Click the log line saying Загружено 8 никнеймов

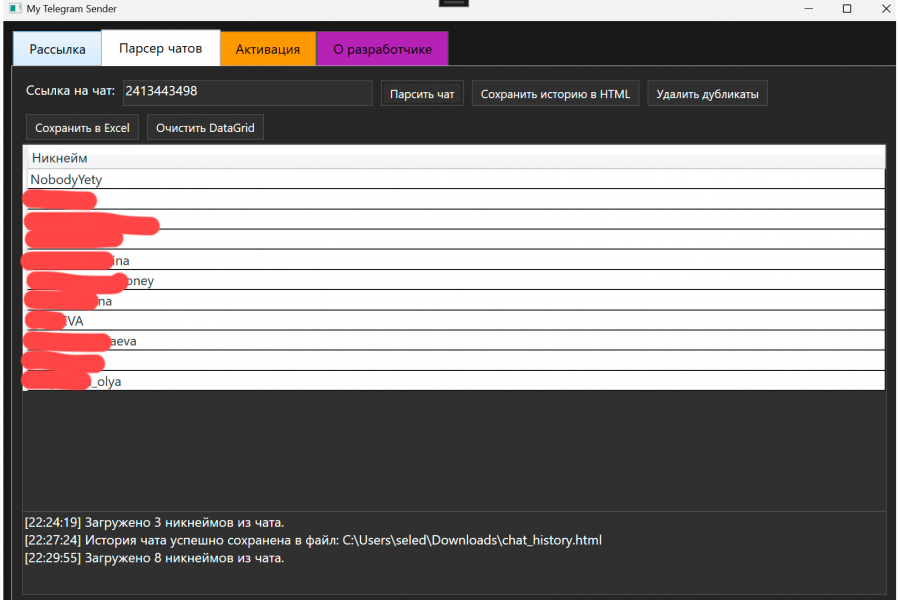pyautogui.click(x=154, y=558)
